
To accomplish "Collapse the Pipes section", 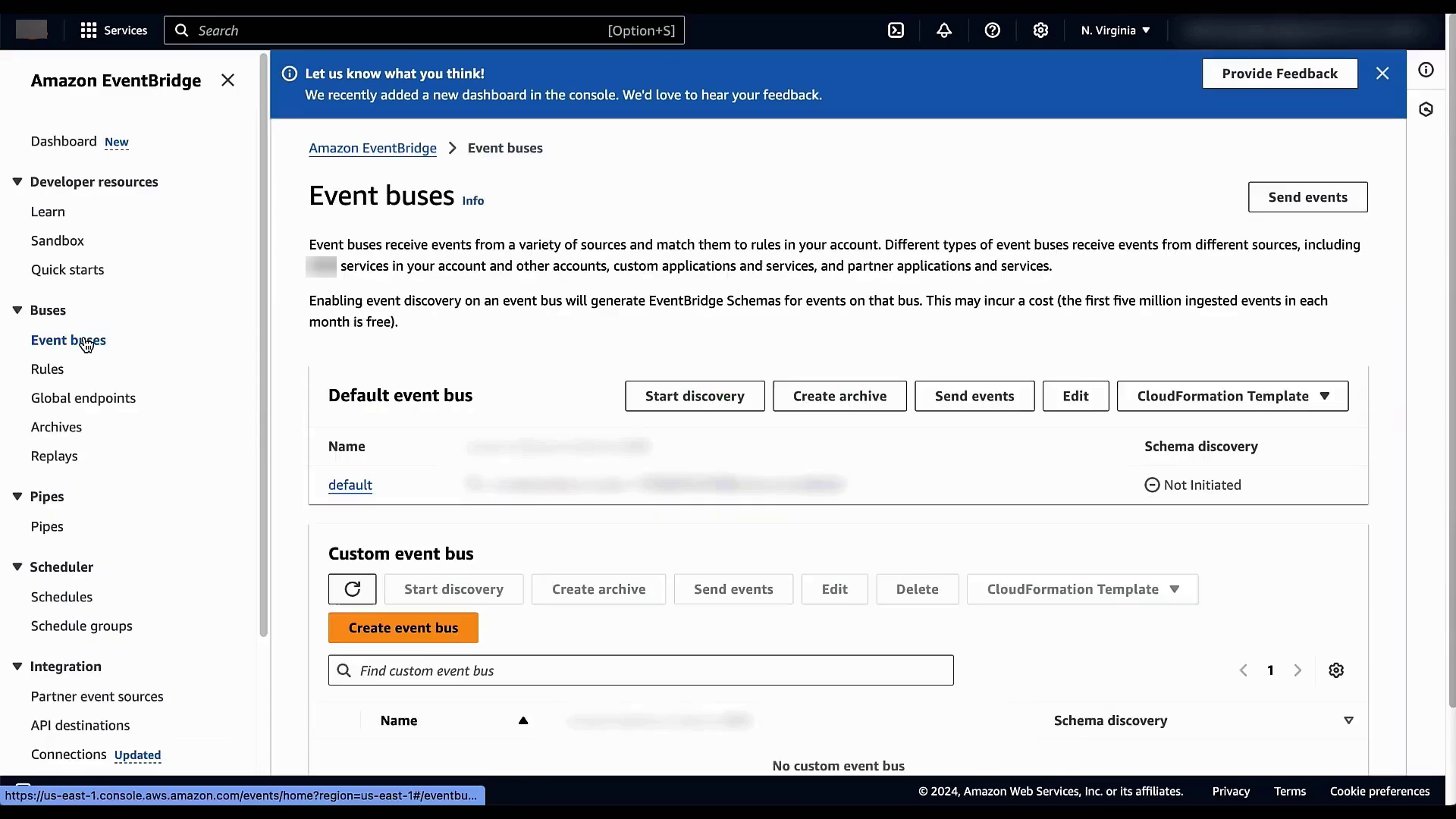I will click(17, 496).
